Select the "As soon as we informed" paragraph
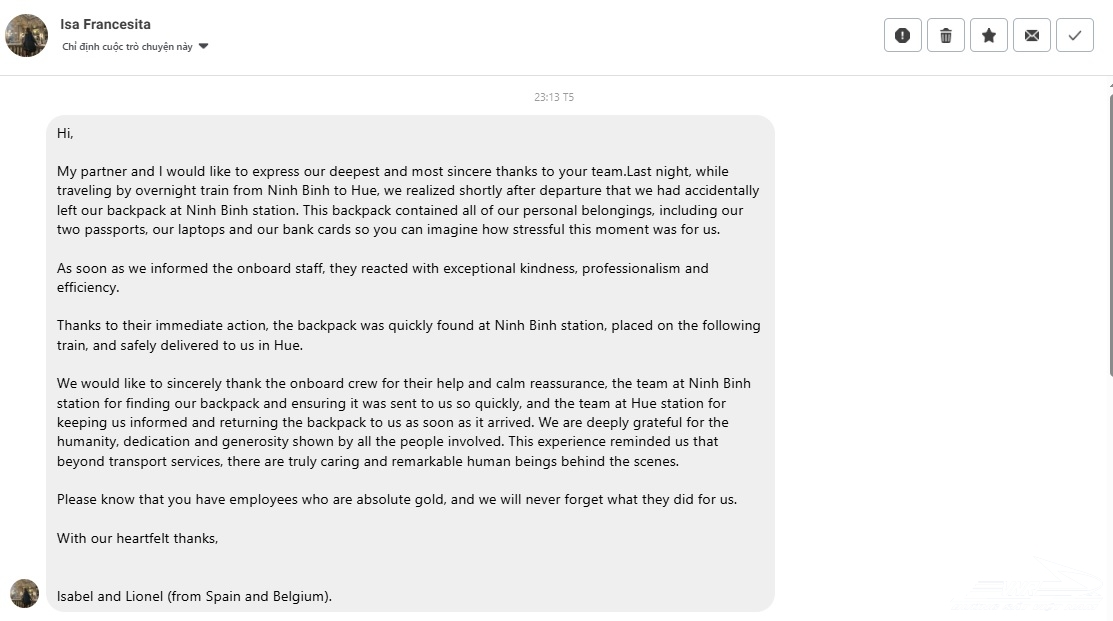The height and width of the screenshot is (621, 1113). 382,277
